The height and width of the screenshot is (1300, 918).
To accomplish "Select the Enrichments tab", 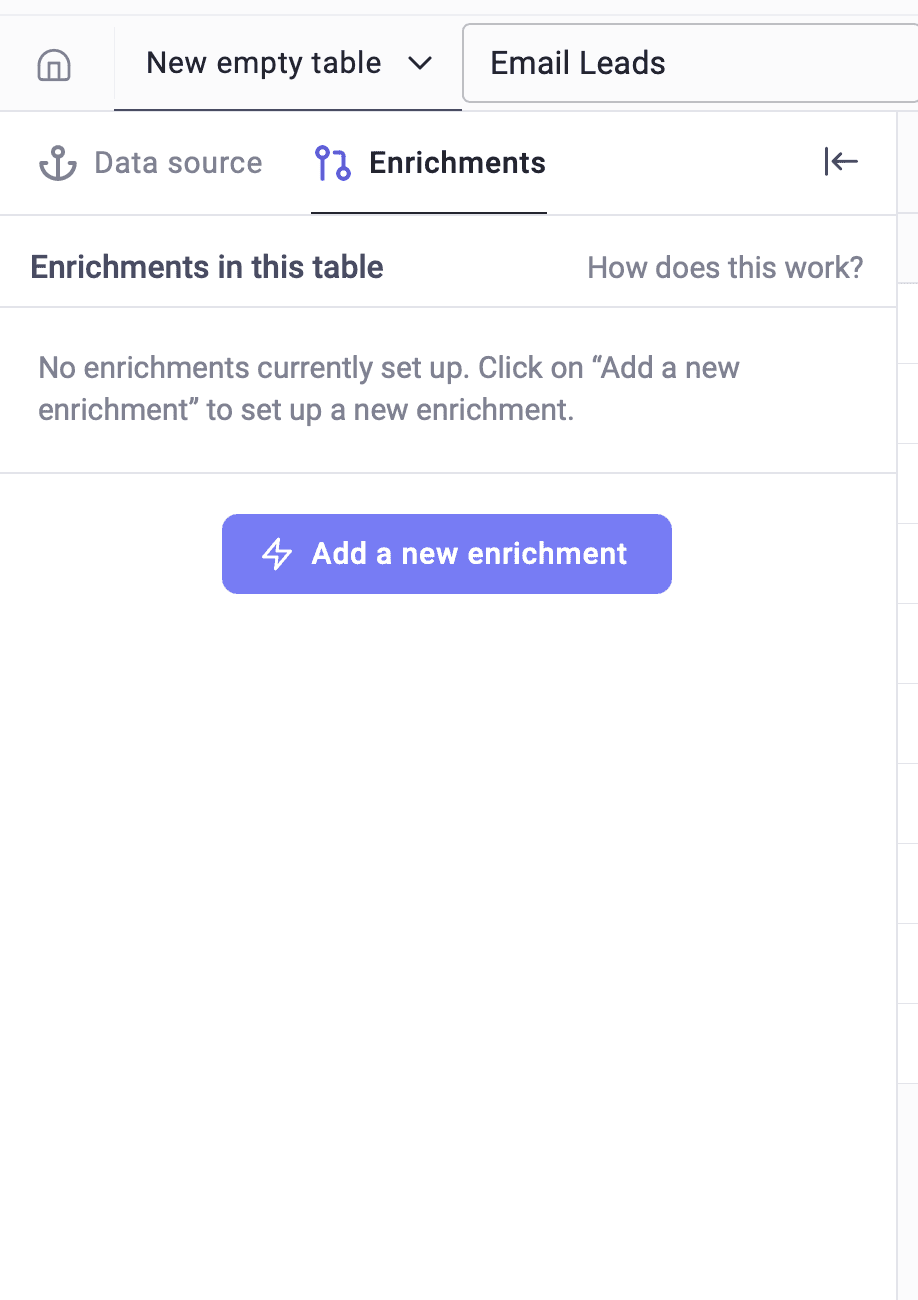I will (457, 163).
